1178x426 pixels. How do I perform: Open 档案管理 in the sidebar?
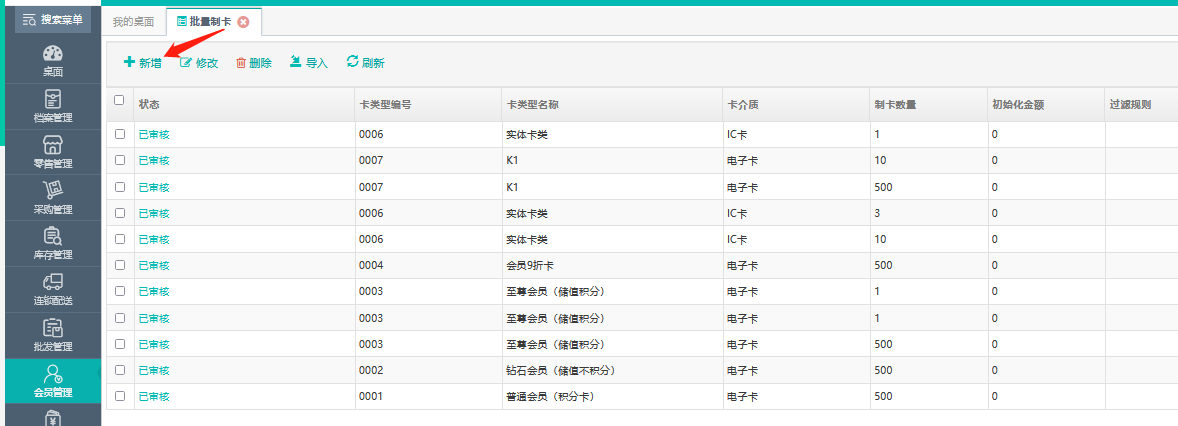tap(53, 107)
